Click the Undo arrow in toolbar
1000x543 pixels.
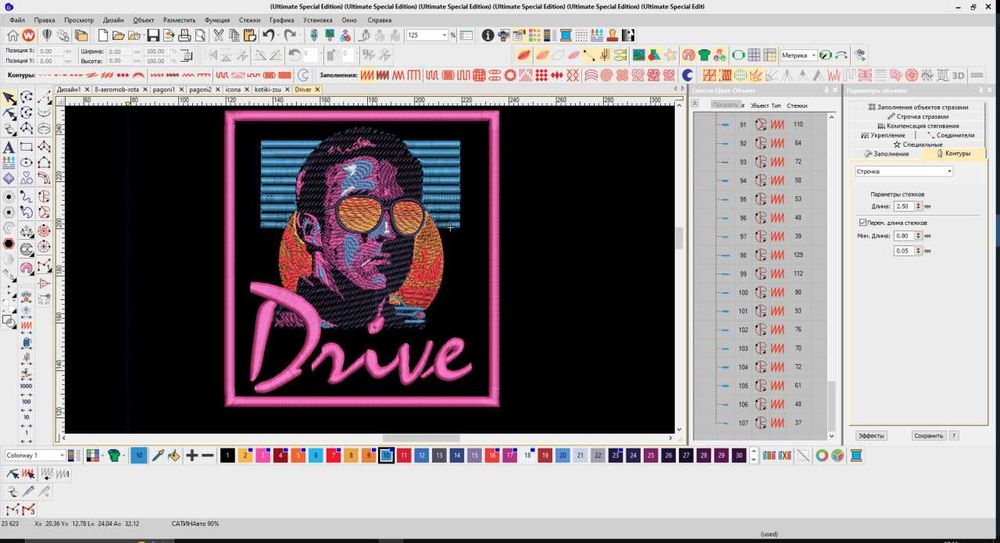coord(267,36)
